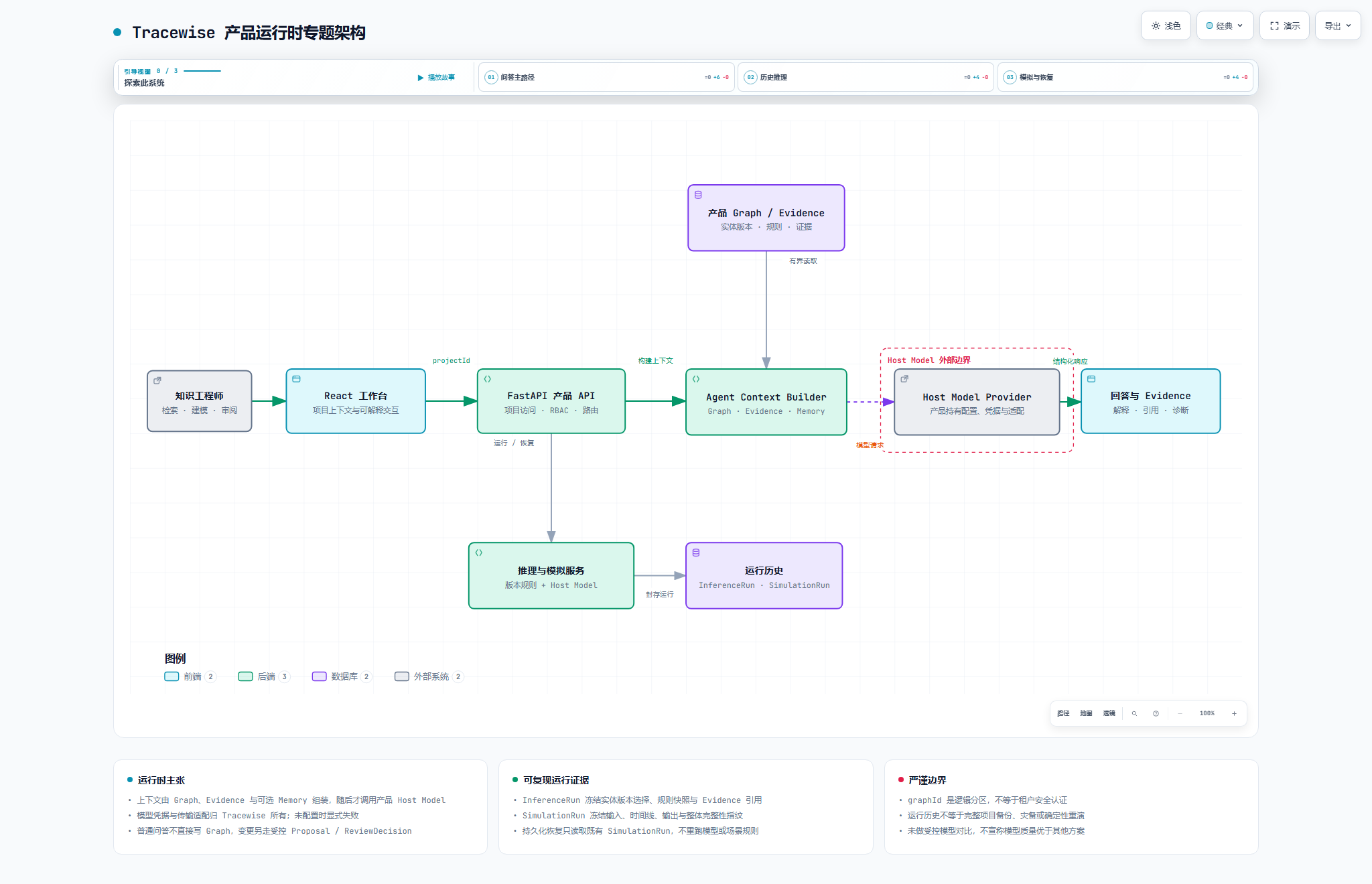Click the 100% zoom level readout
Screen dimensions: 1372x884
pos(1207,713)
